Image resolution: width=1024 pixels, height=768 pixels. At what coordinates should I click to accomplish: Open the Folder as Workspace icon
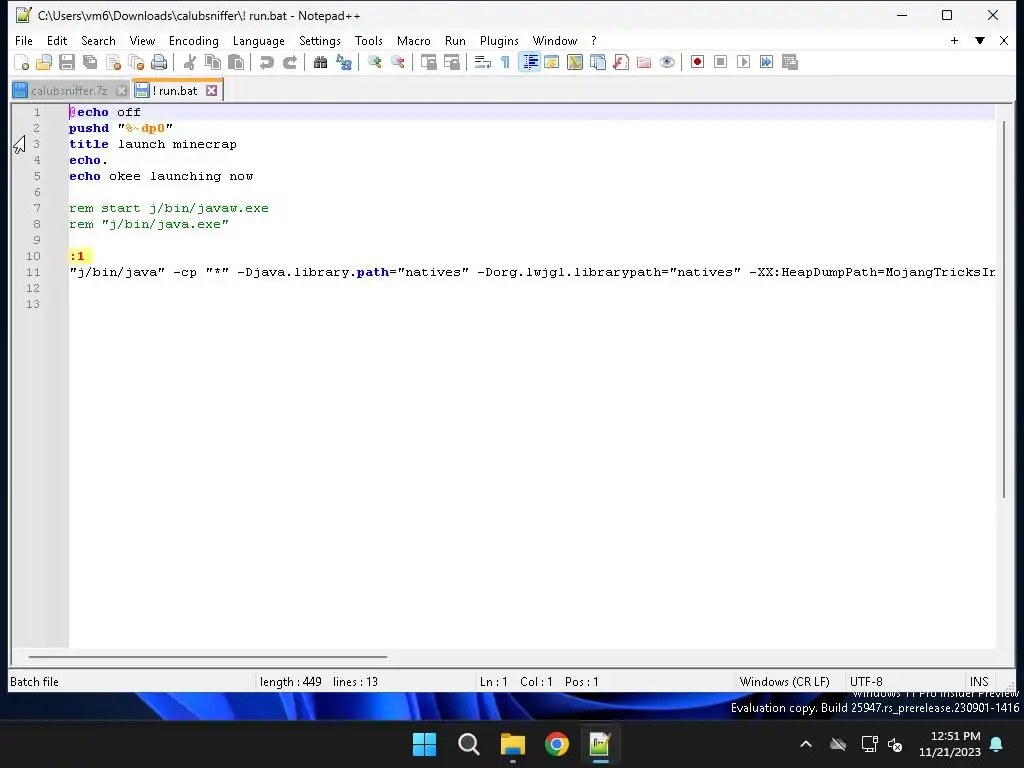[x=644, y=63]
